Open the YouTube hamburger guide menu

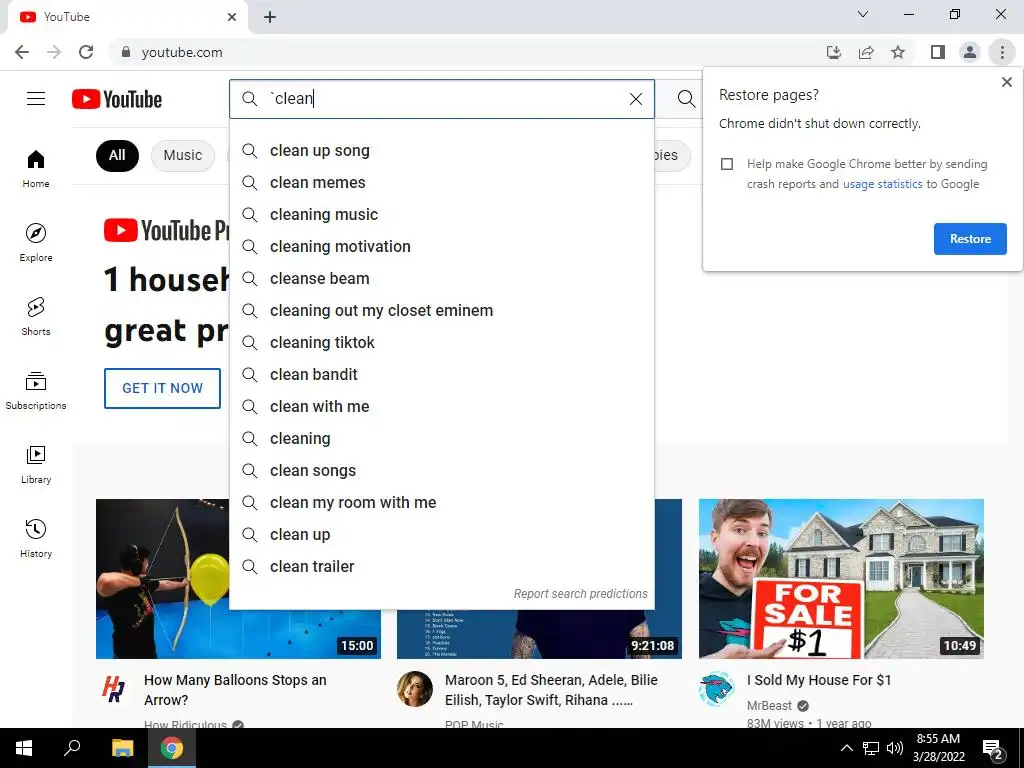tap(36, 99)
